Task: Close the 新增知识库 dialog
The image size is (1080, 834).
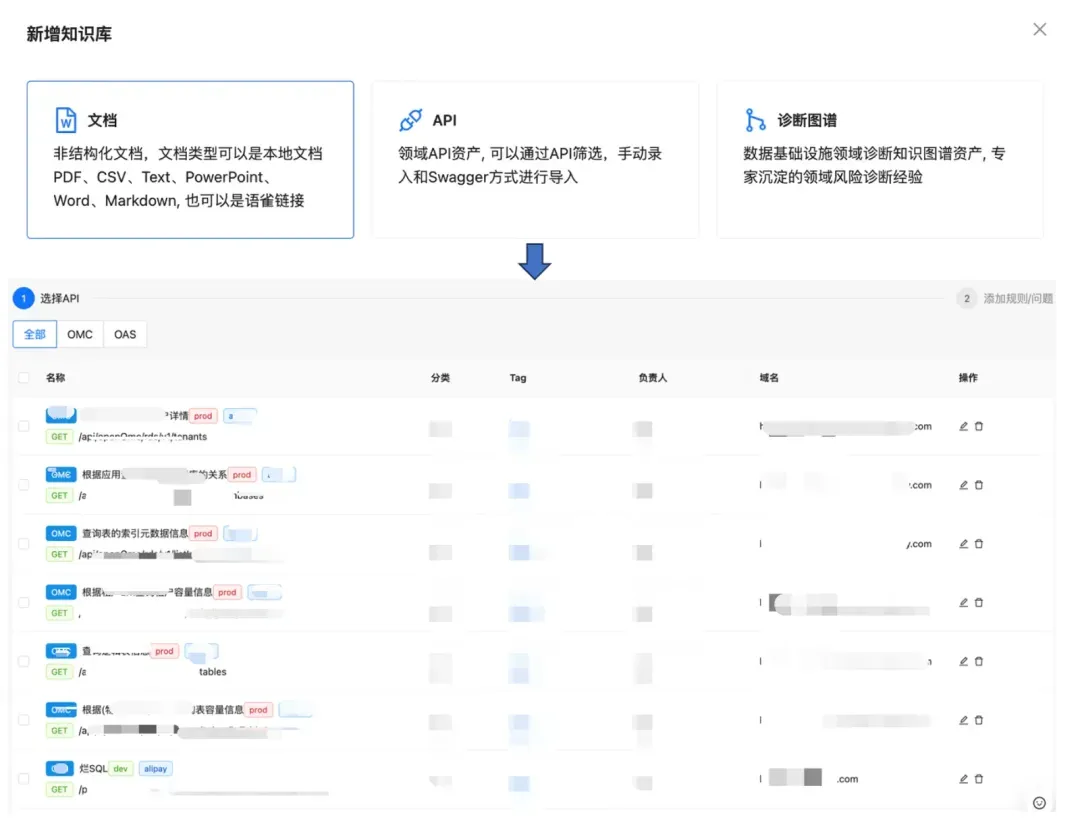Action: 1039,30
